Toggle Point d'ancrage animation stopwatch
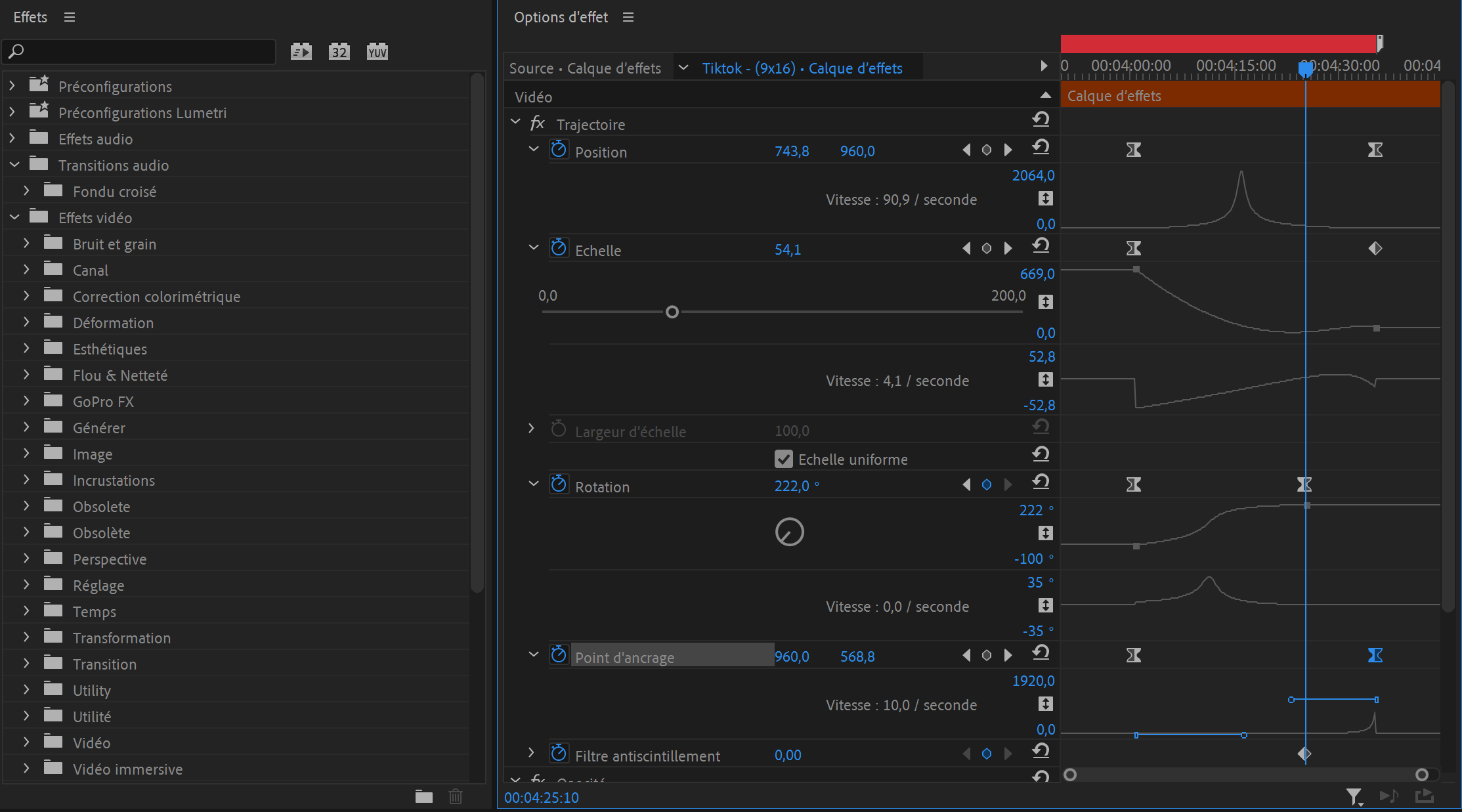Screen dimensions: 1462x812 pyautogui.click(x=559, y=655)
